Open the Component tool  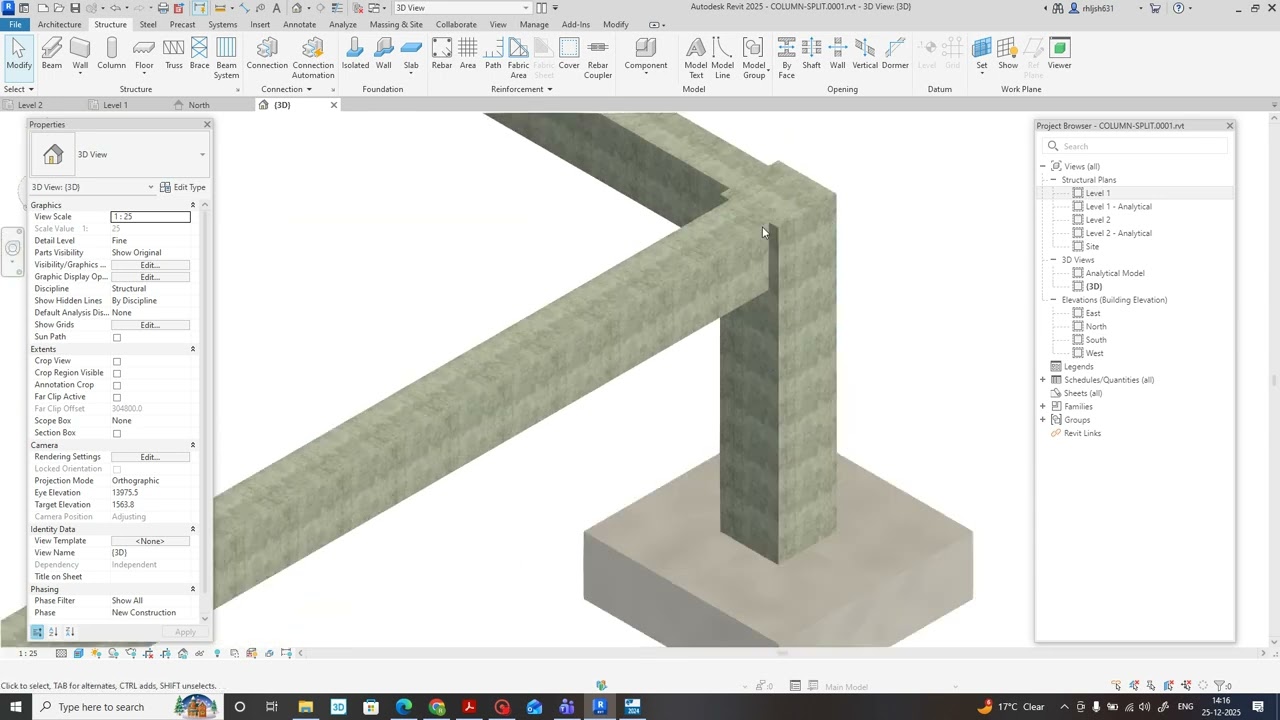click(x=646, y=56)
